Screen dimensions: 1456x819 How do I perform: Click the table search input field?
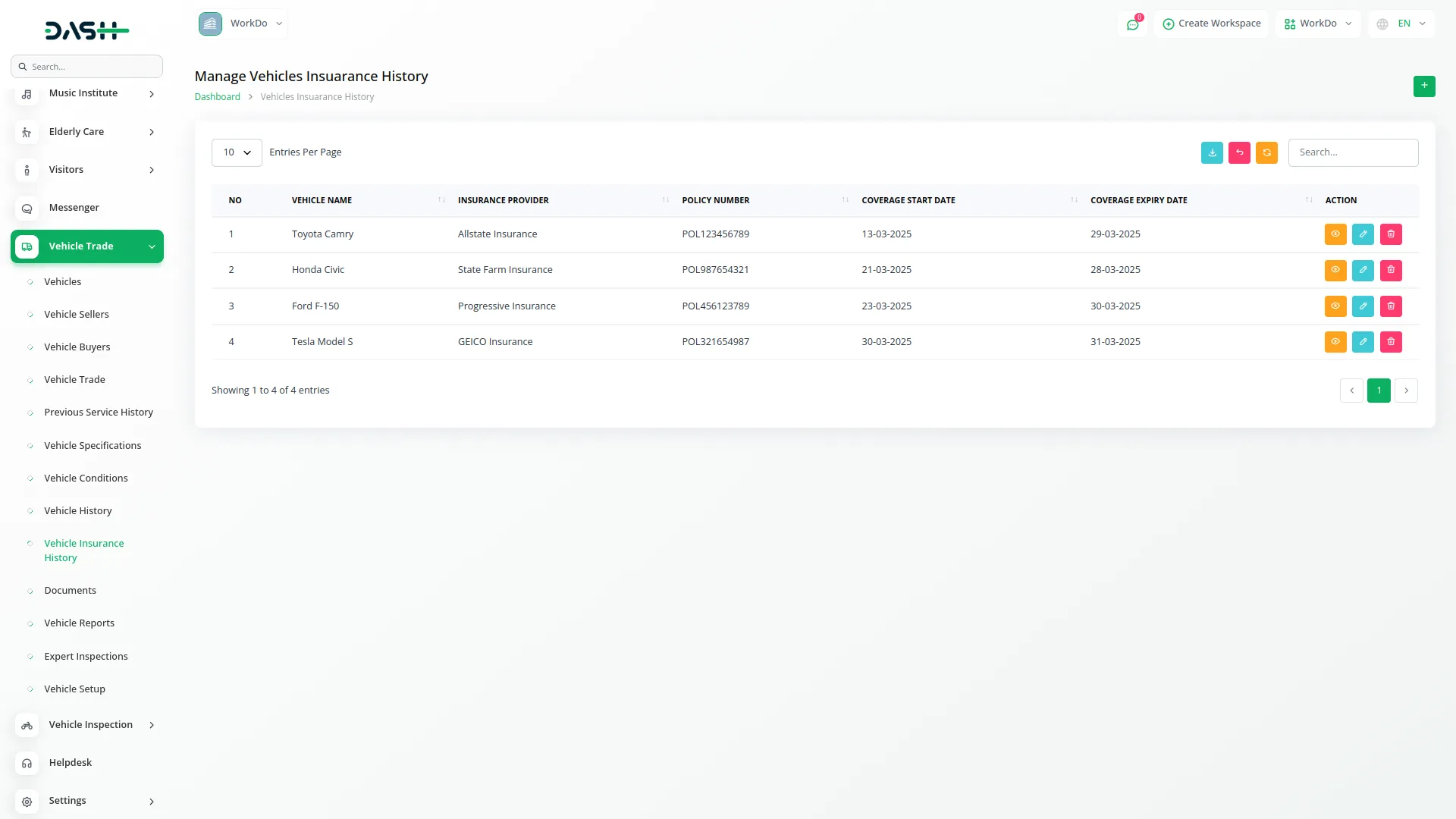pyautogui.click(x=1352, y=152)
